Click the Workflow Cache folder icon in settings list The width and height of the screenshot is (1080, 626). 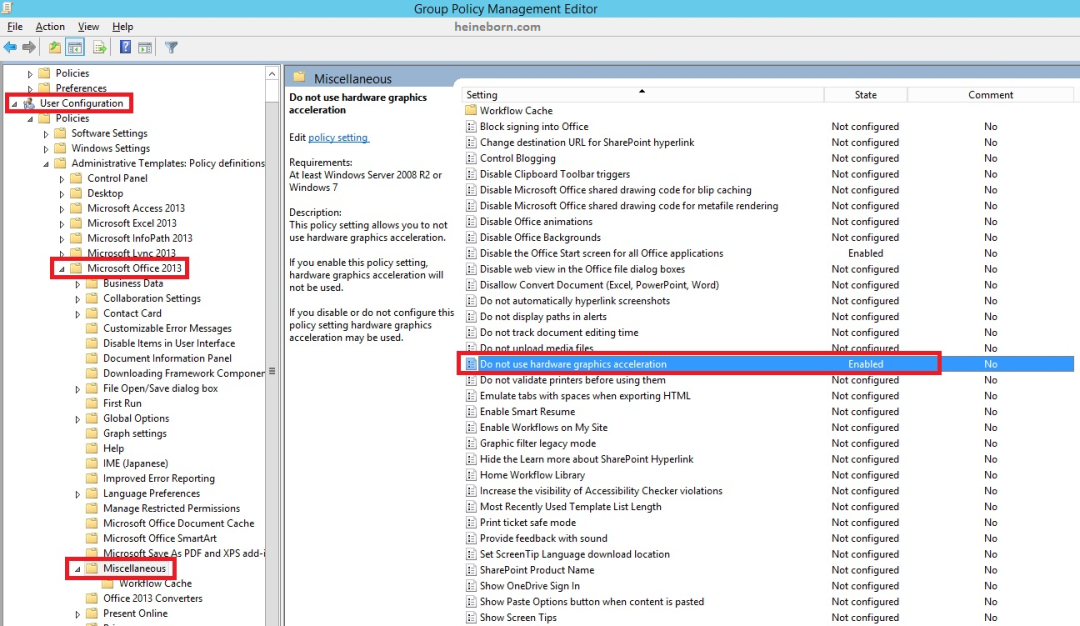(471, 110)
